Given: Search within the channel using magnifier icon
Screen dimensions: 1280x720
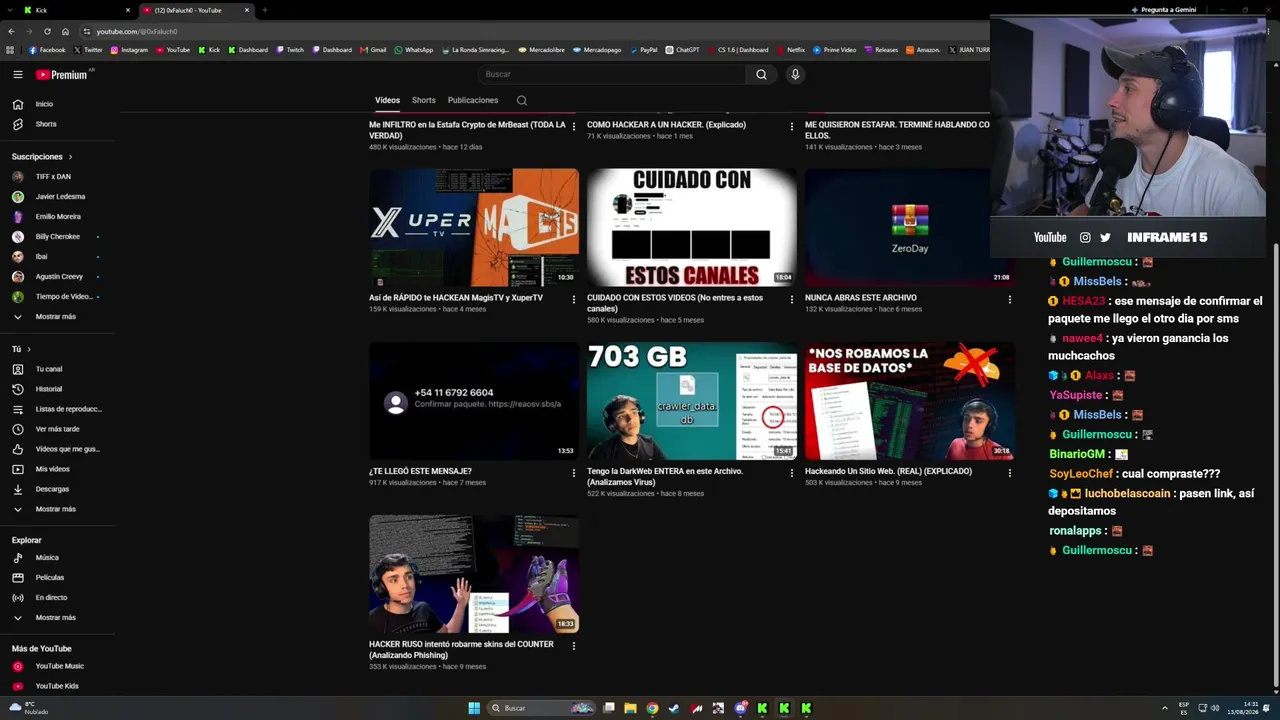Looking at the screenshot, I should pyautogui.click(x=522, y=100).
